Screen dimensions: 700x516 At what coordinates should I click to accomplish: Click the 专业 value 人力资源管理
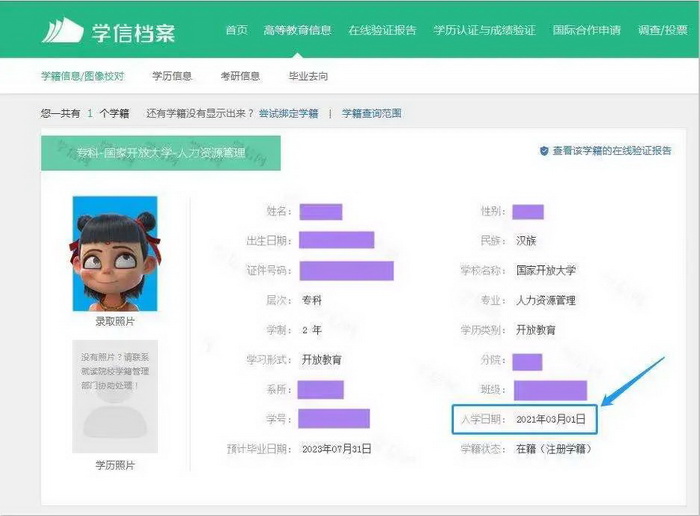tap(546, 300)
